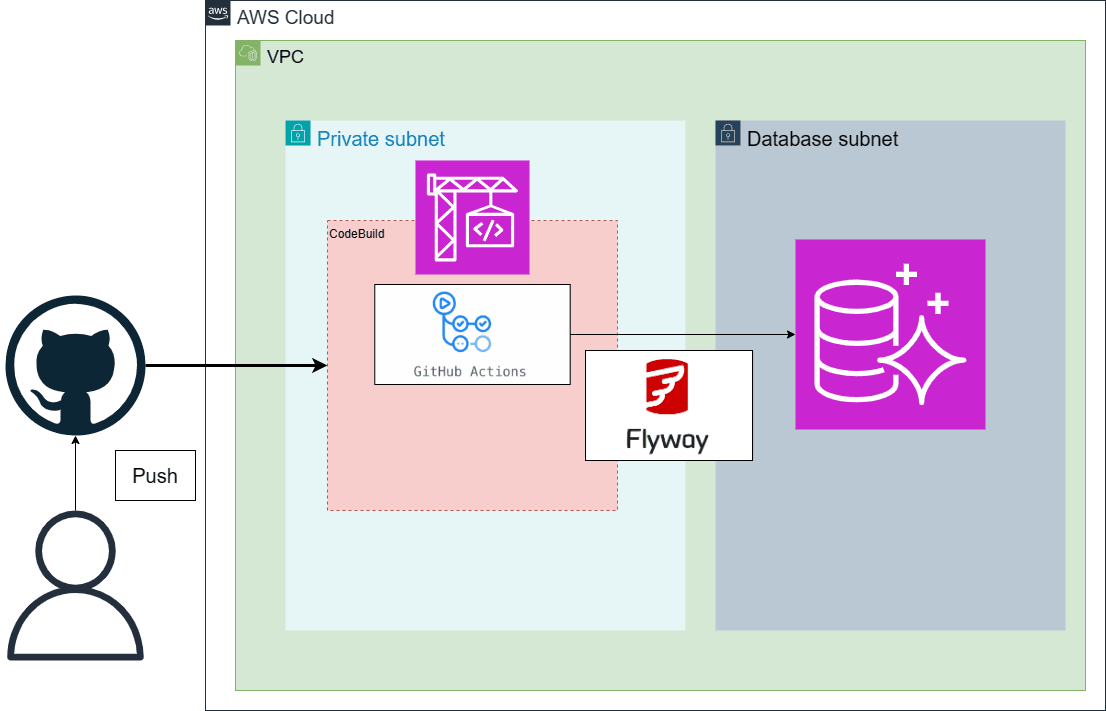Screen dimensions: 1106x711
Task: Click the GitHub Actions caption text
Action: point(470,372)
